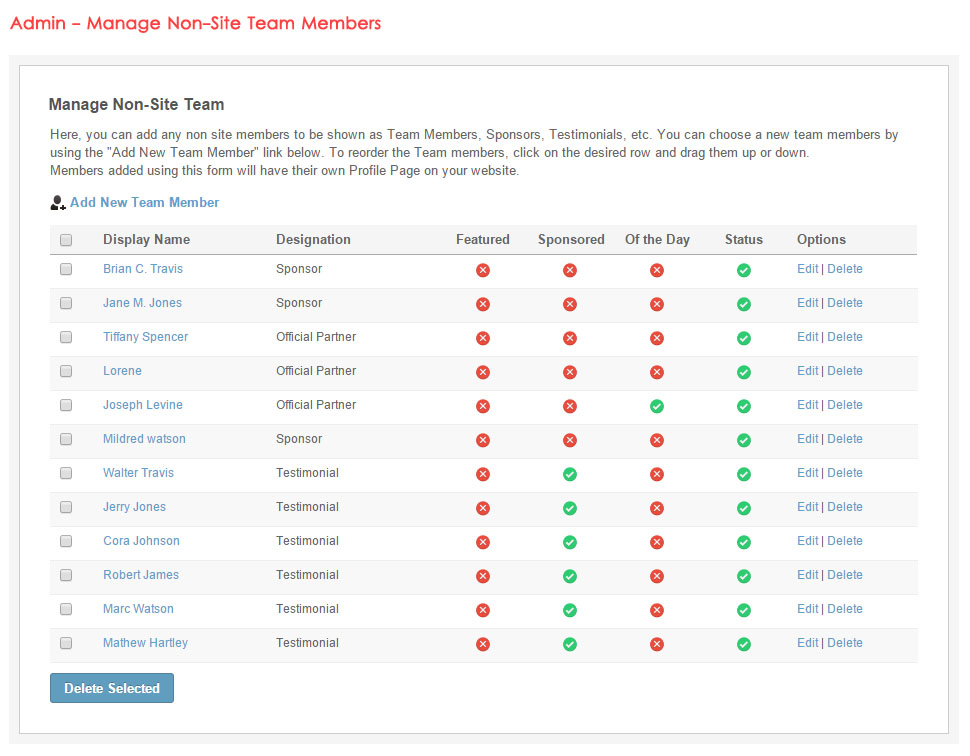
Task: Tick the checkbox for Lorene row
Action: coord(66,371)
